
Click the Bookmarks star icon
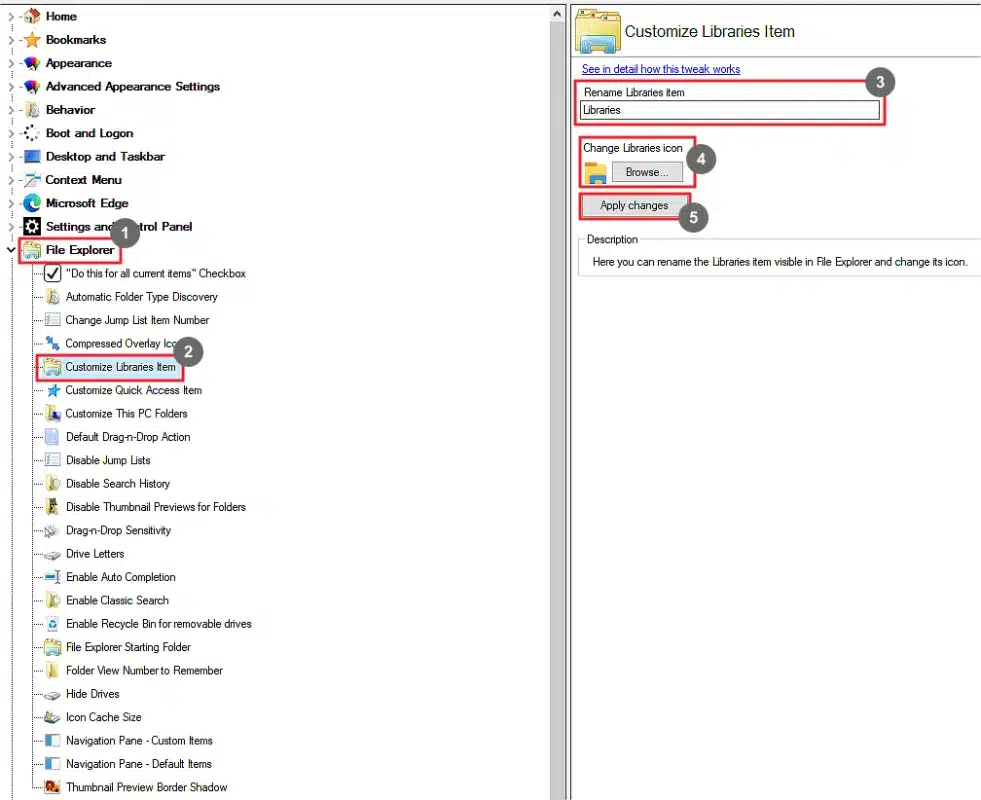tap(32, 40)
